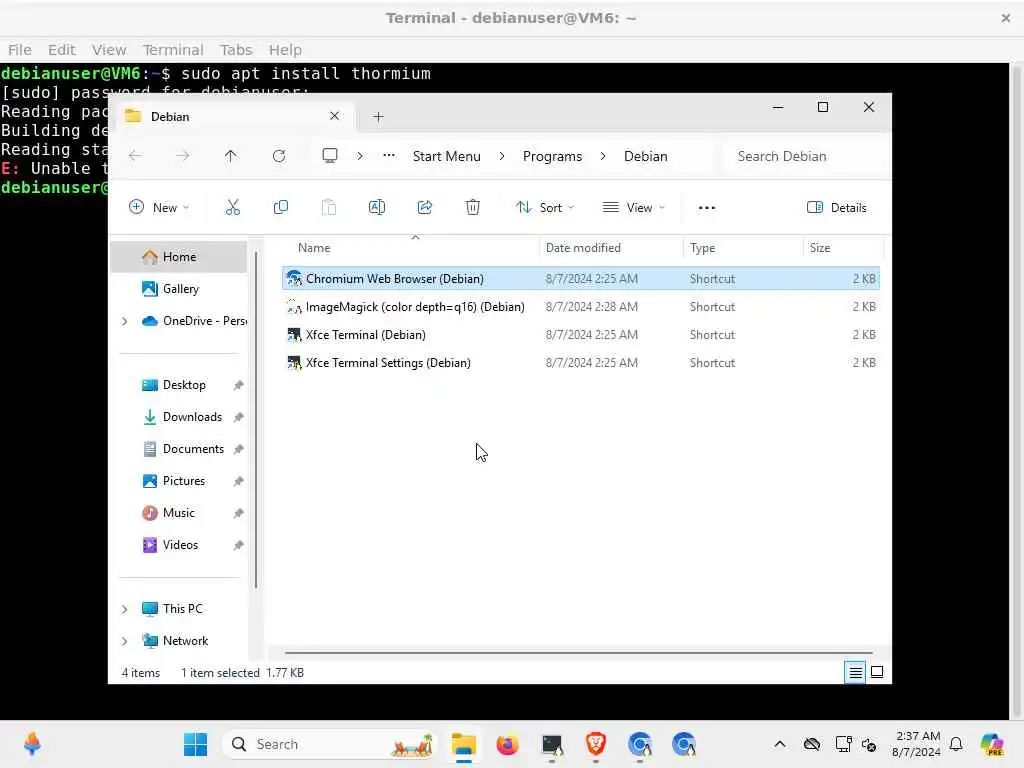This screenshot has width=1024, height=768.
Task: Sort by Type column header
Action: 702,248
